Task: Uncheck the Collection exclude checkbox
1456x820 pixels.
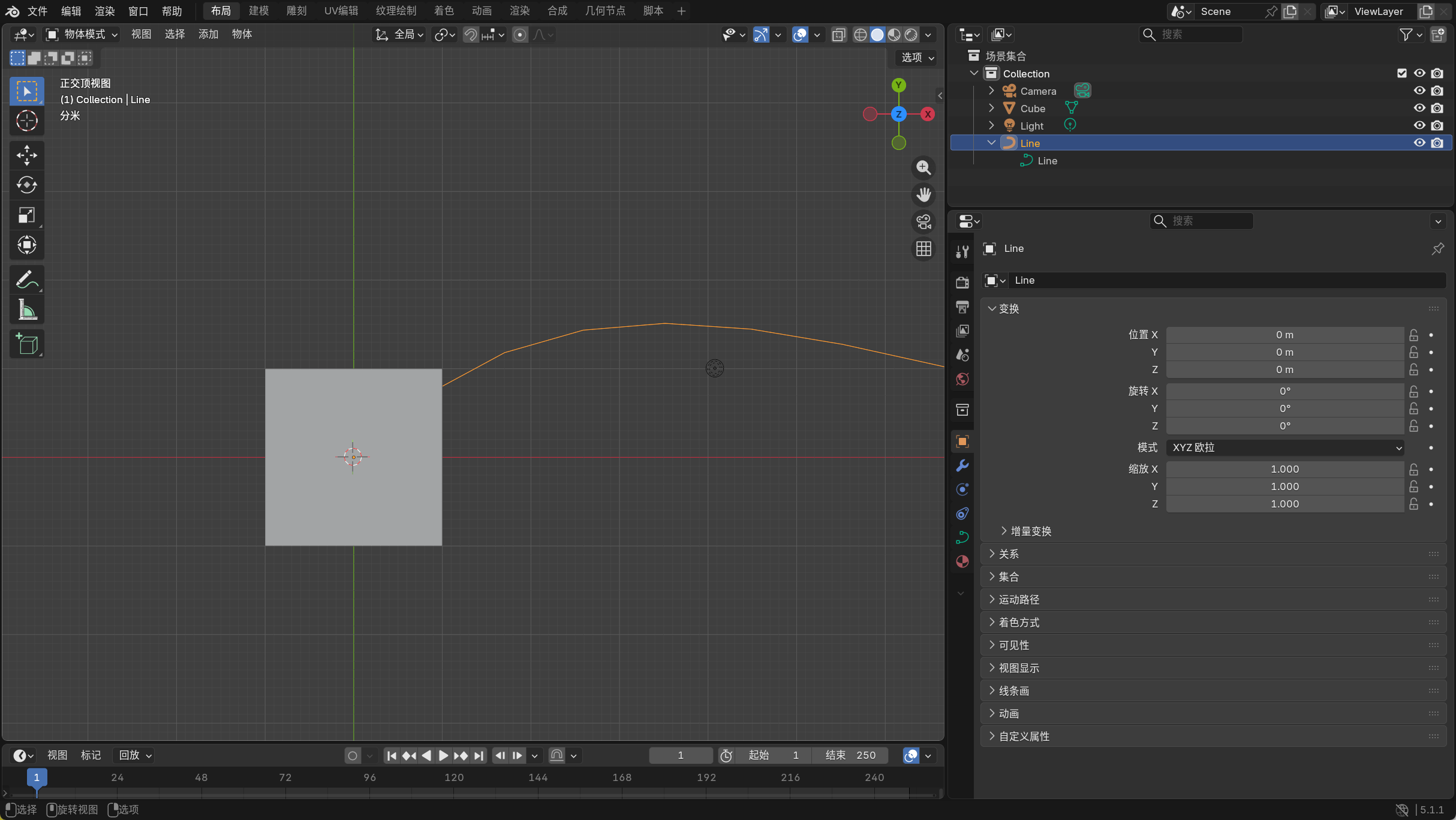Action: [1401, 73]
